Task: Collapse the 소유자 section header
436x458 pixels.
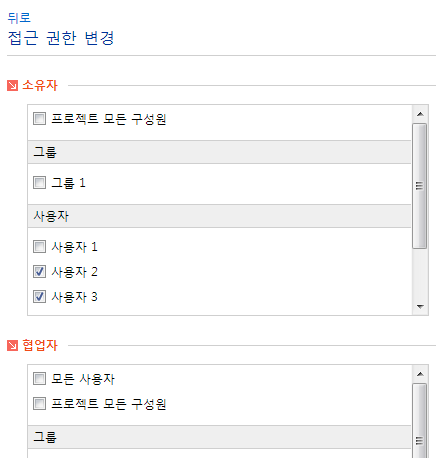Action: [40, 85]
